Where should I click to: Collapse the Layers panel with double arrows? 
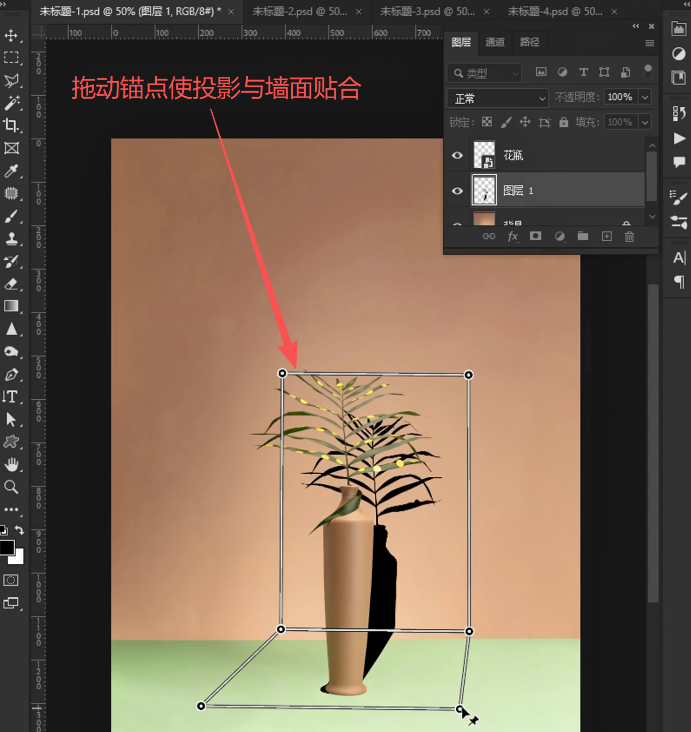click(636, 26)
